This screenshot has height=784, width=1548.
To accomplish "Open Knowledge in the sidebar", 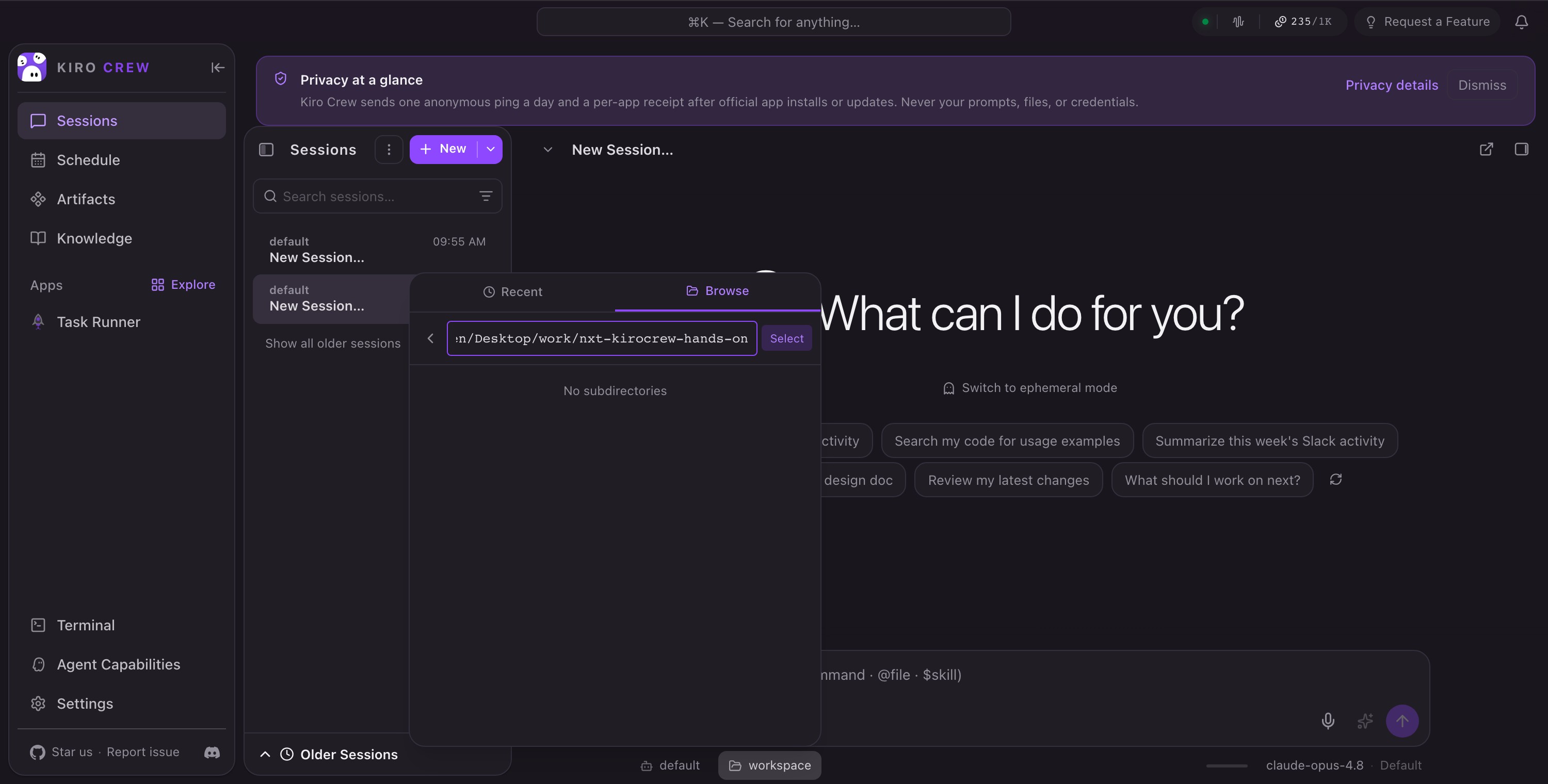I will click(121, 238).
